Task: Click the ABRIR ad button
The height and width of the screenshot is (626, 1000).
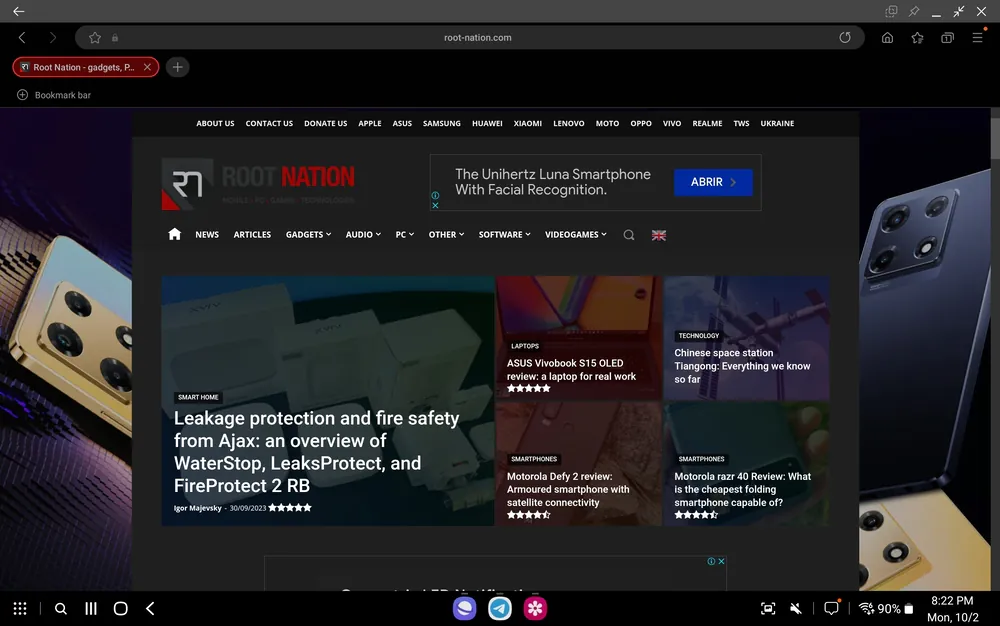Action: pyautogui.click(x=713, y=182)
